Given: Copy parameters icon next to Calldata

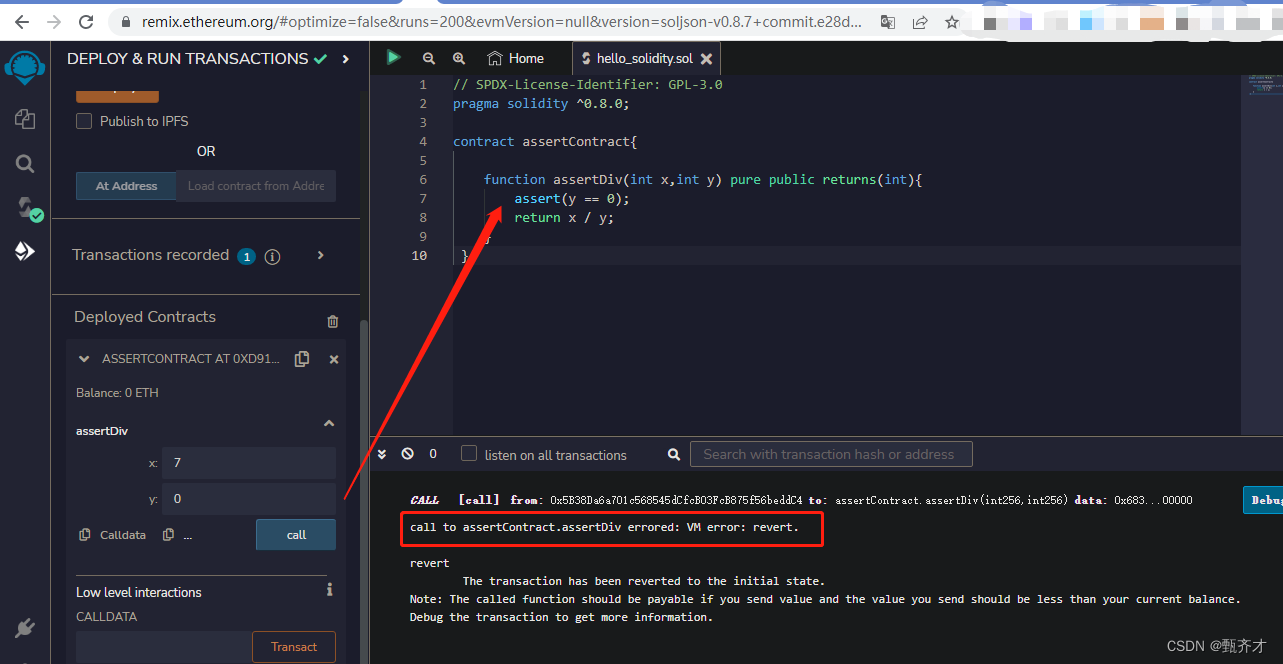Looking at the screenshot, I should [168, 535].
